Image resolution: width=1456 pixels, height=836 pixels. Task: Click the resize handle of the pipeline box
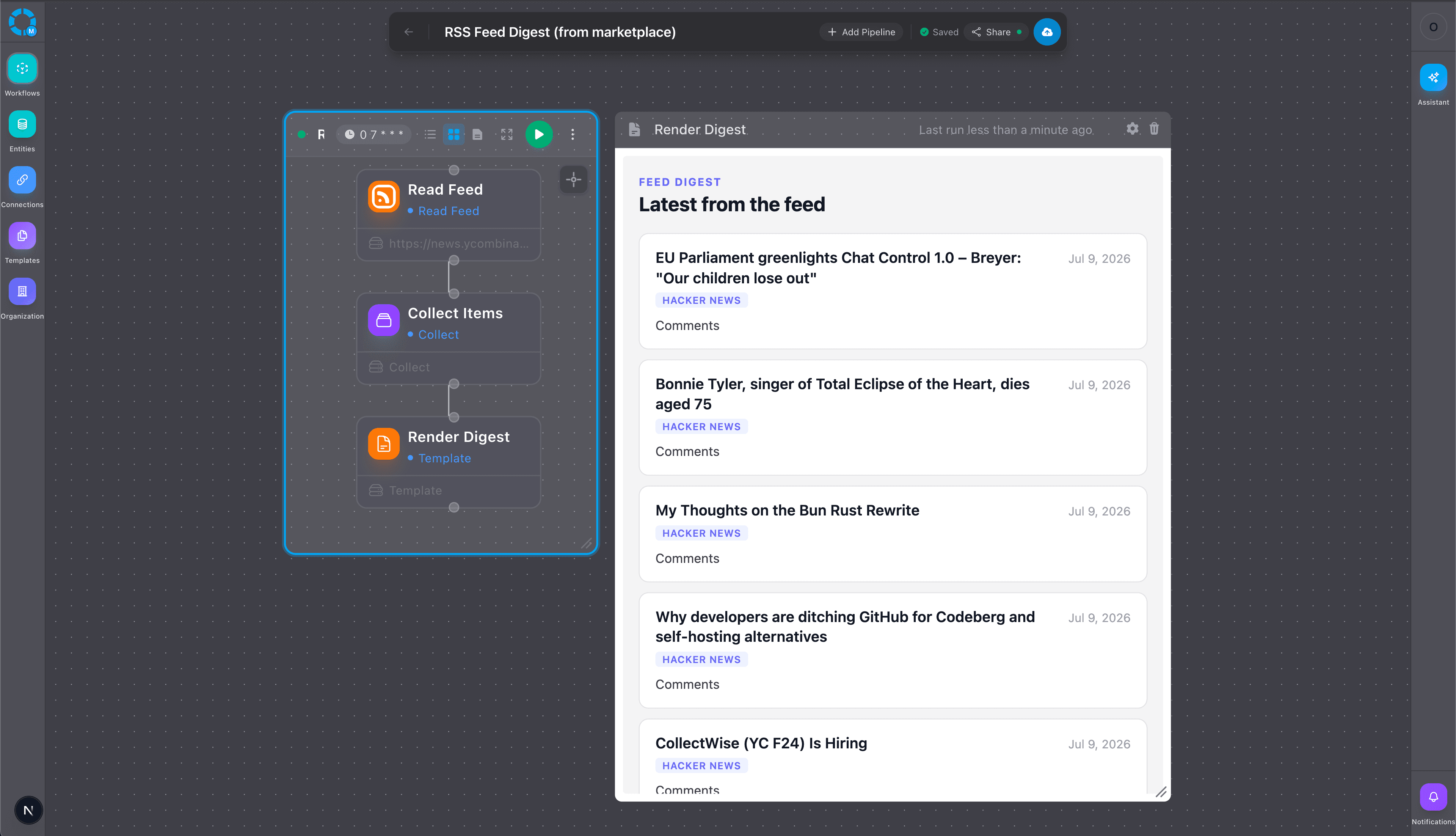[586, 543]
